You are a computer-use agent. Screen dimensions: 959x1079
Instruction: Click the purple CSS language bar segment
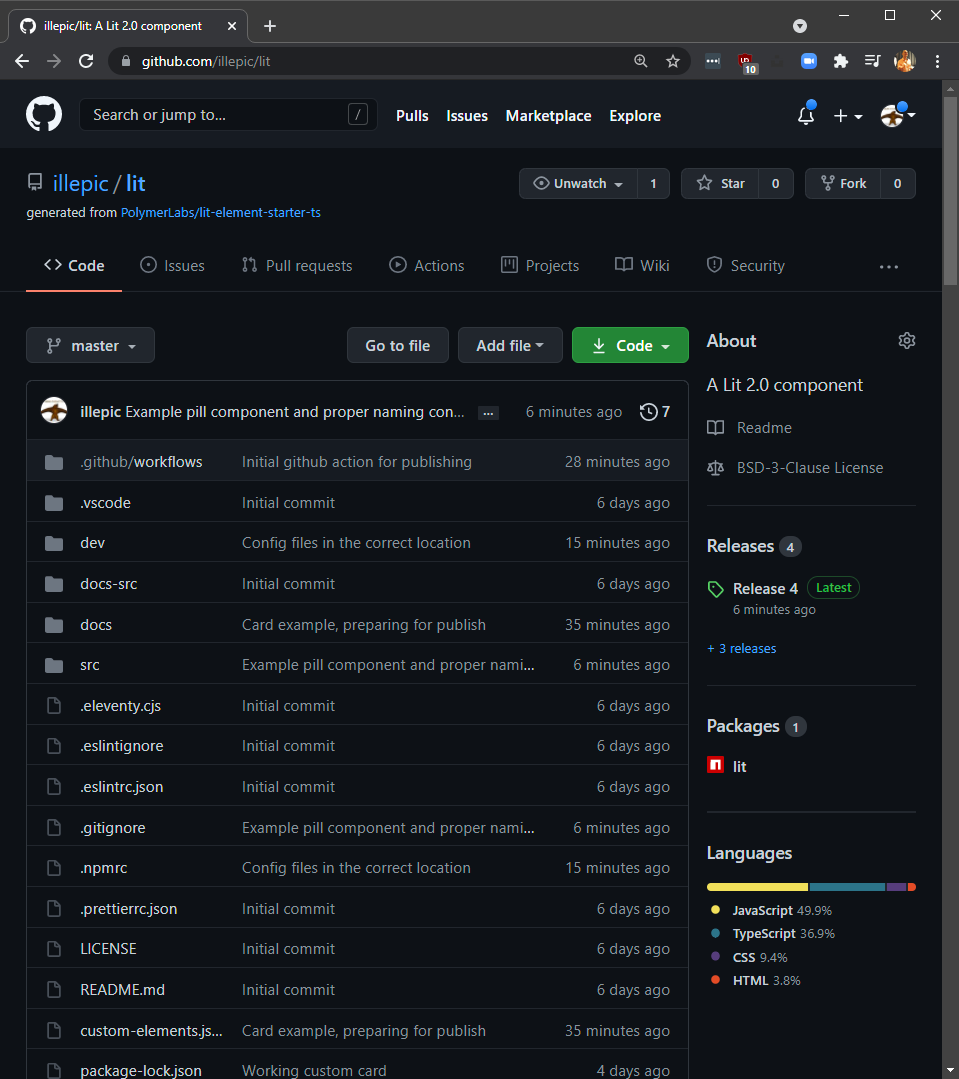tap(896, 887)
